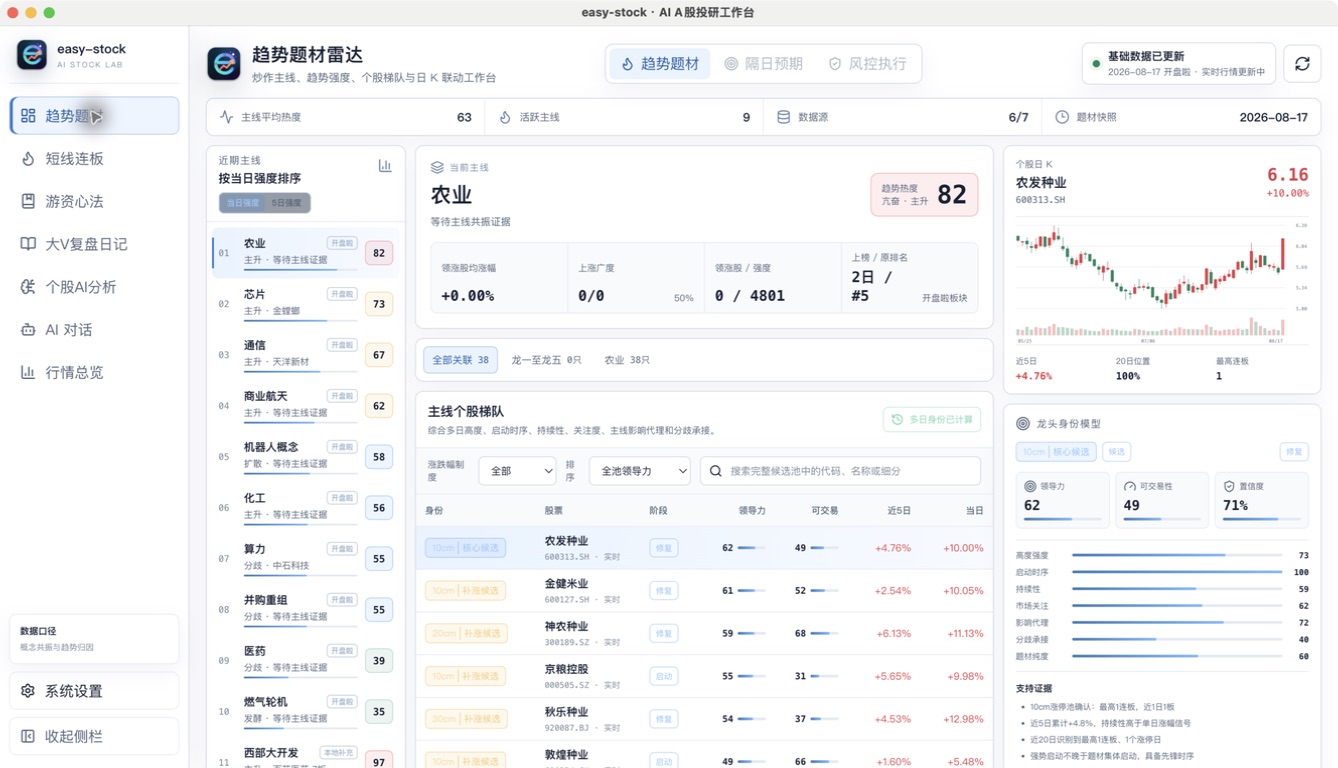This screenshot has height=768, width=1338.
Task: Switch ranking to 当日强度
Action: point(242,203)
